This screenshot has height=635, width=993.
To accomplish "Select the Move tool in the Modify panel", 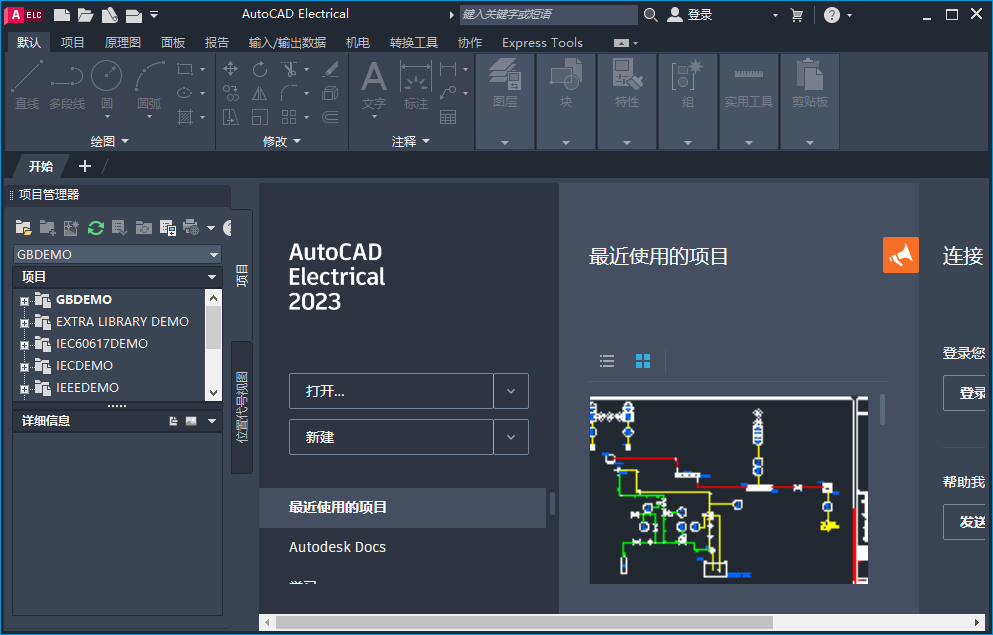I will click(232, 69).
